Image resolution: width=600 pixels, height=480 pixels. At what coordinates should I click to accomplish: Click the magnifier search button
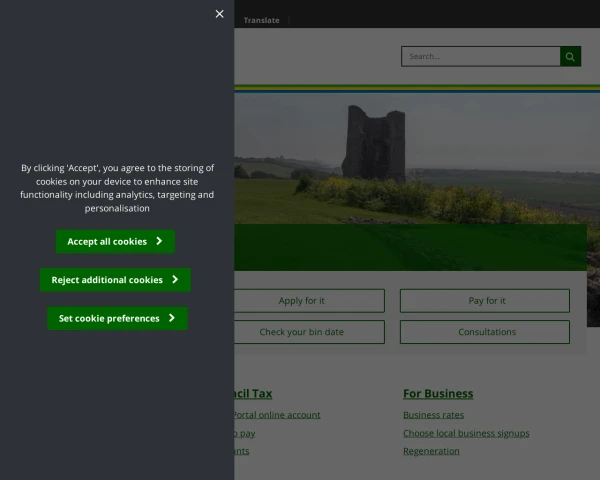tap(570, 57)
